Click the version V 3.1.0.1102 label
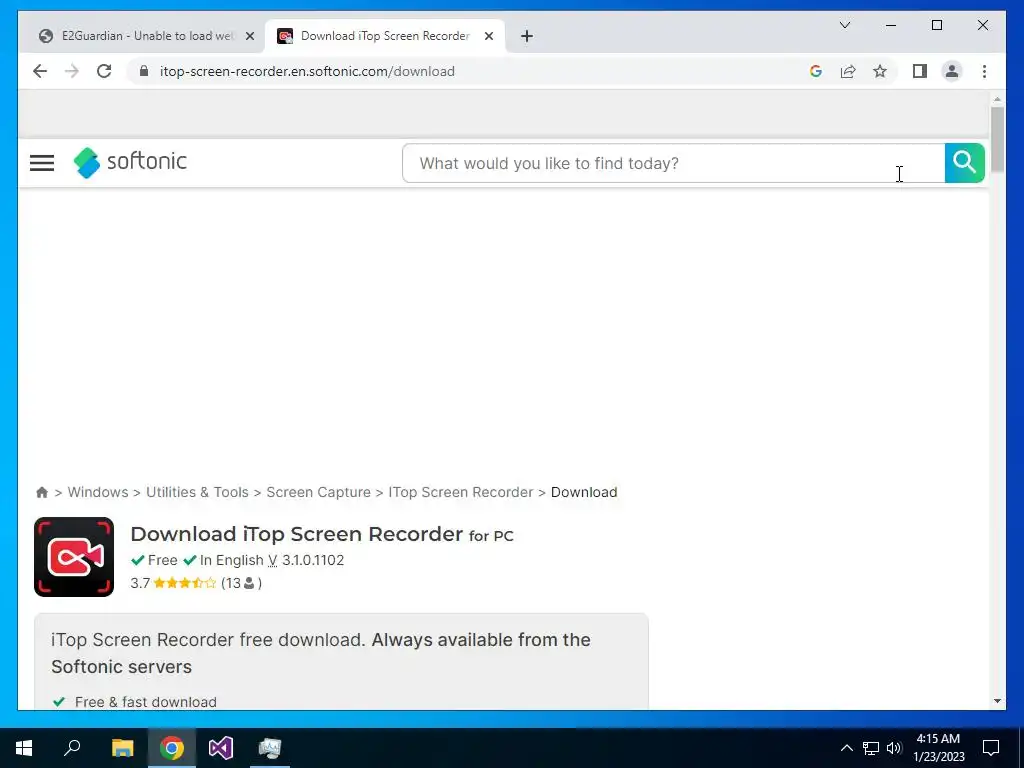The height and width of the screenshot is (768, 1024). point(306,560)
